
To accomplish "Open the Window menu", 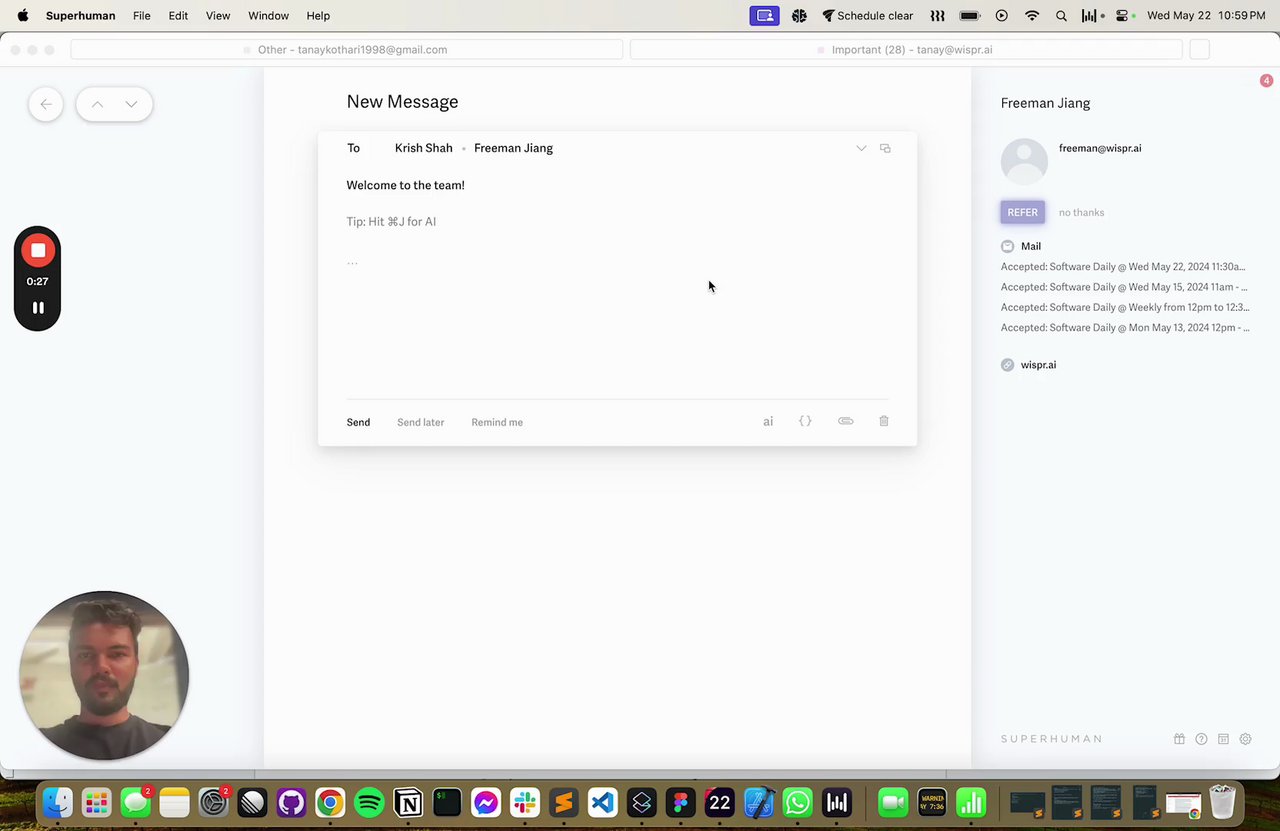I will click(x=268, y=16).
